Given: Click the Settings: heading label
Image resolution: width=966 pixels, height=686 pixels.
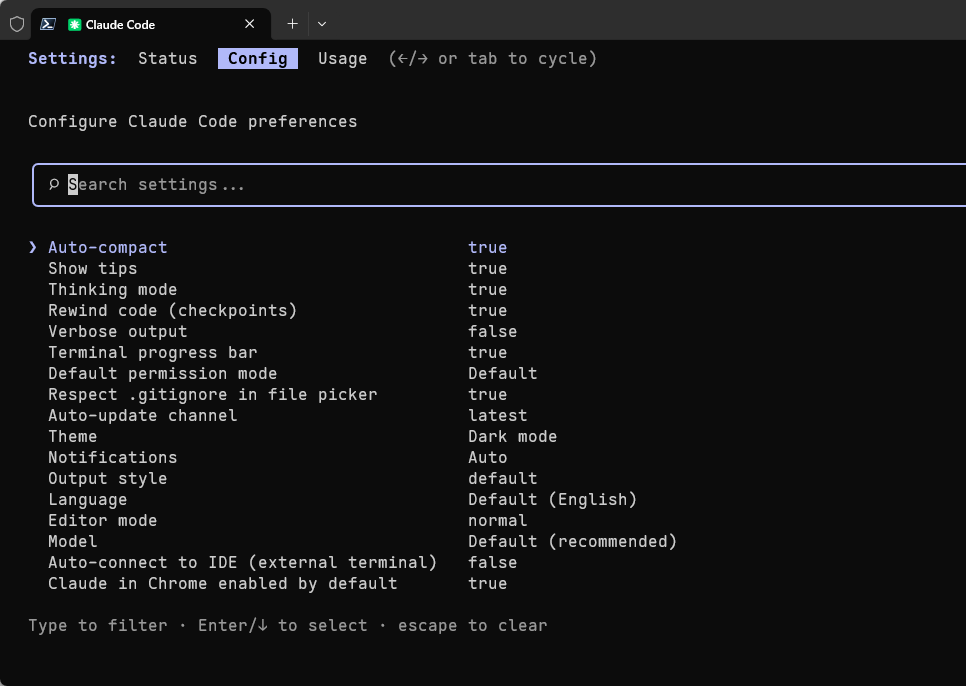Looking at the screenshot, I should (73, 59).
